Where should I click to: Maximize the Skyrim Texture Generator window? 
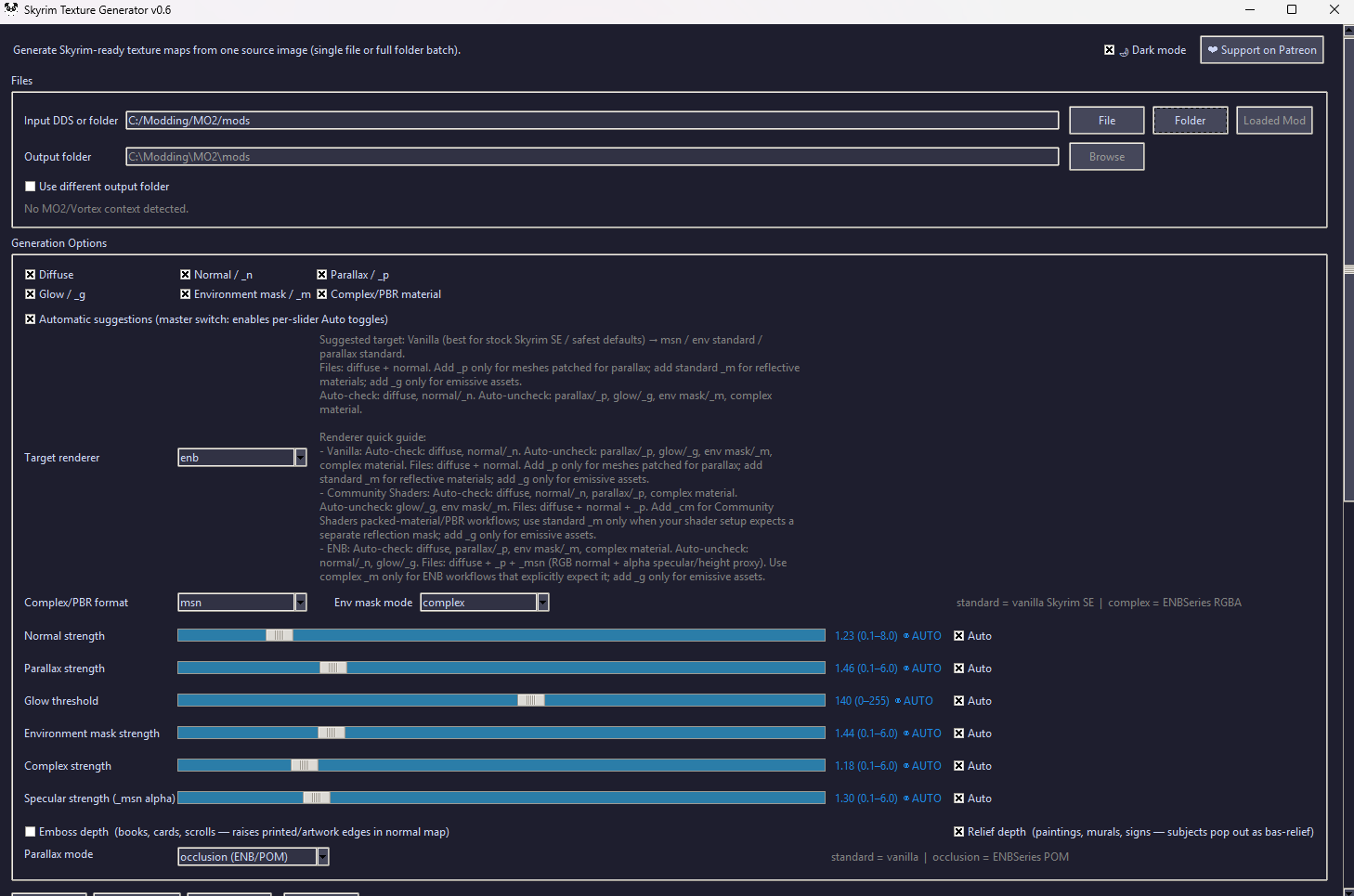pos(1292,10)
